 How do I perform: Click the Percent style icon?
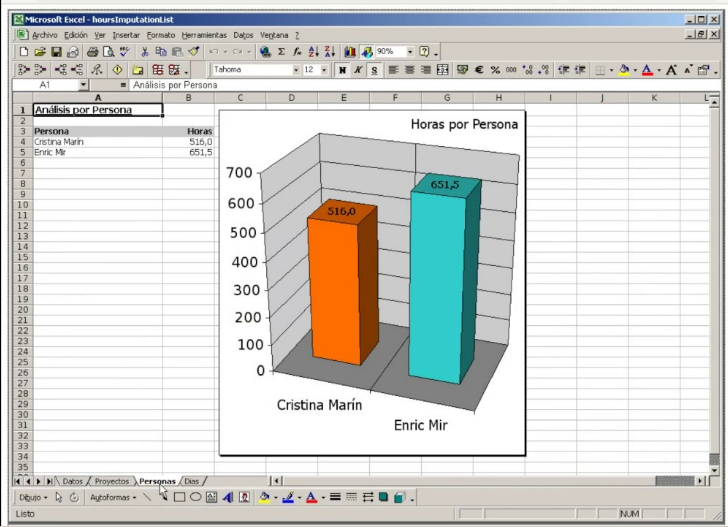(x=495, y=70)
